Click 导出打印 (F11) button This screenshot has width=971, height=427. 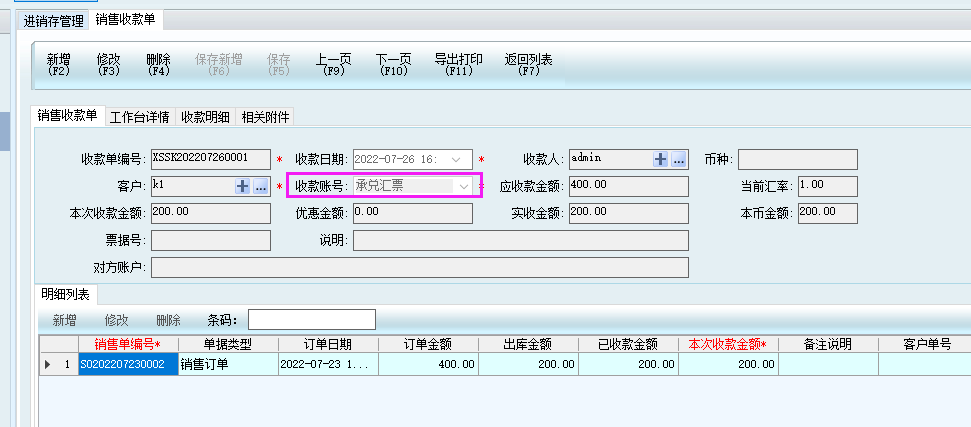click(x=459, y=64)
